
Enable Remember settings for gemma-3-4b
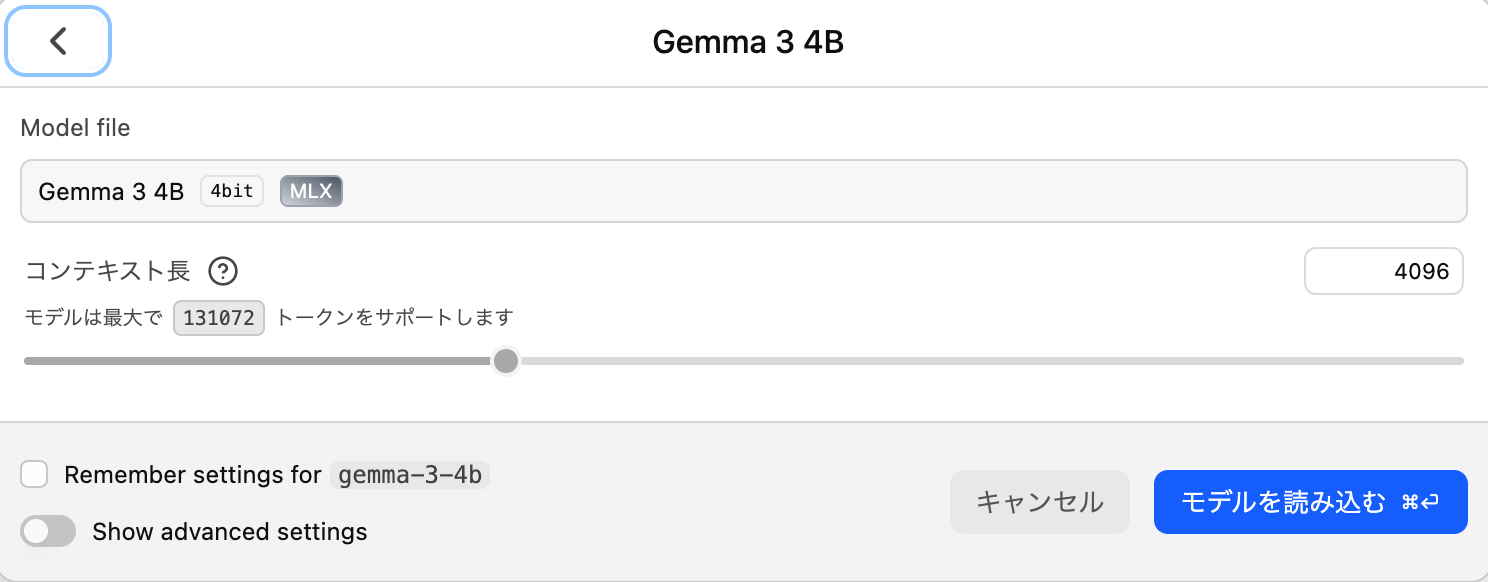tap(34, 474)
